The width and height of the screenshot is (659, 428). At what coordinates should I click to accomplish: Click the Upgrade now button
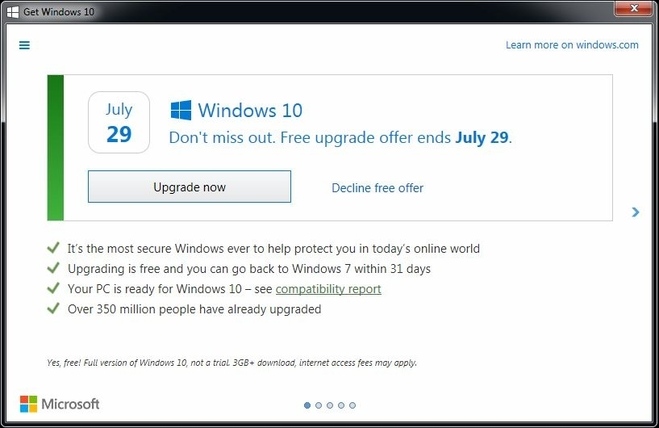(x=189, y=186)
